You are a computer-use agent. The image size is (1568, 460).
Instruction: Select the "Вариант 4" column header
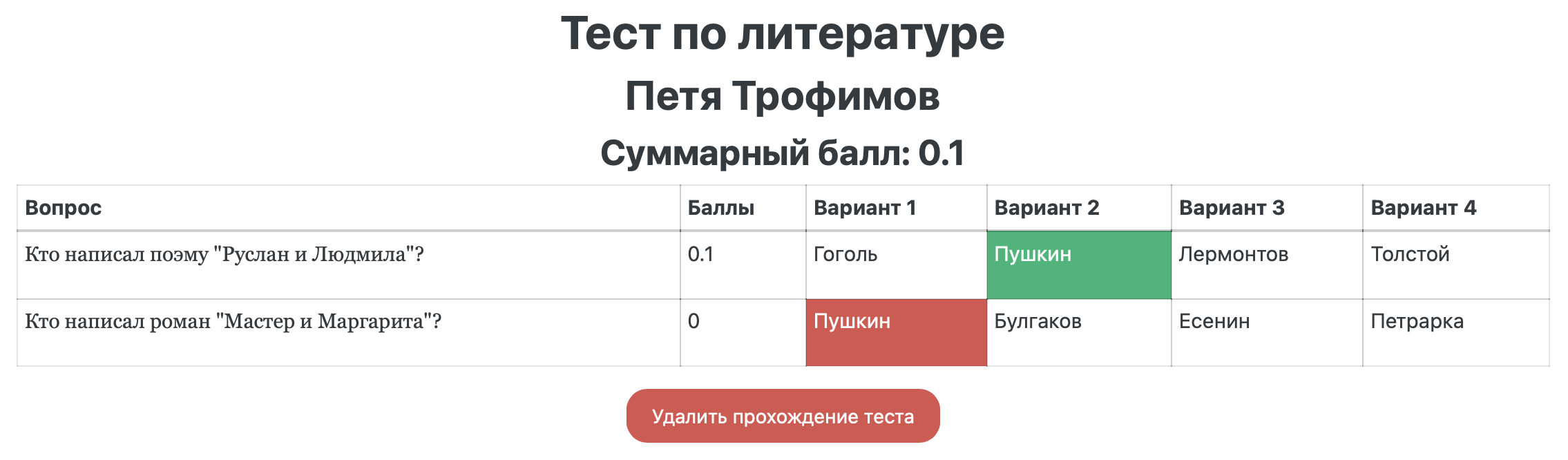pos(1423,208)
